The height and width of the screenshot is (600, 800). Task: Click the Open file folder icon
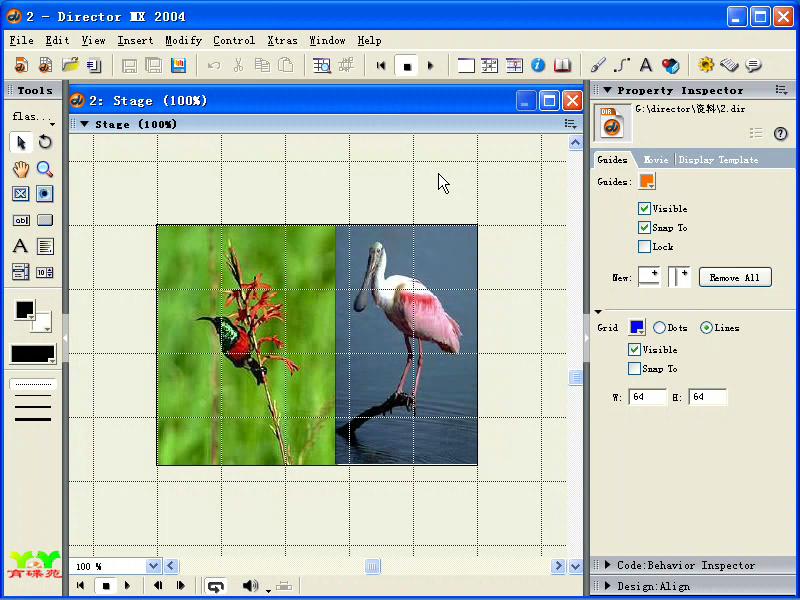[70, 65]
